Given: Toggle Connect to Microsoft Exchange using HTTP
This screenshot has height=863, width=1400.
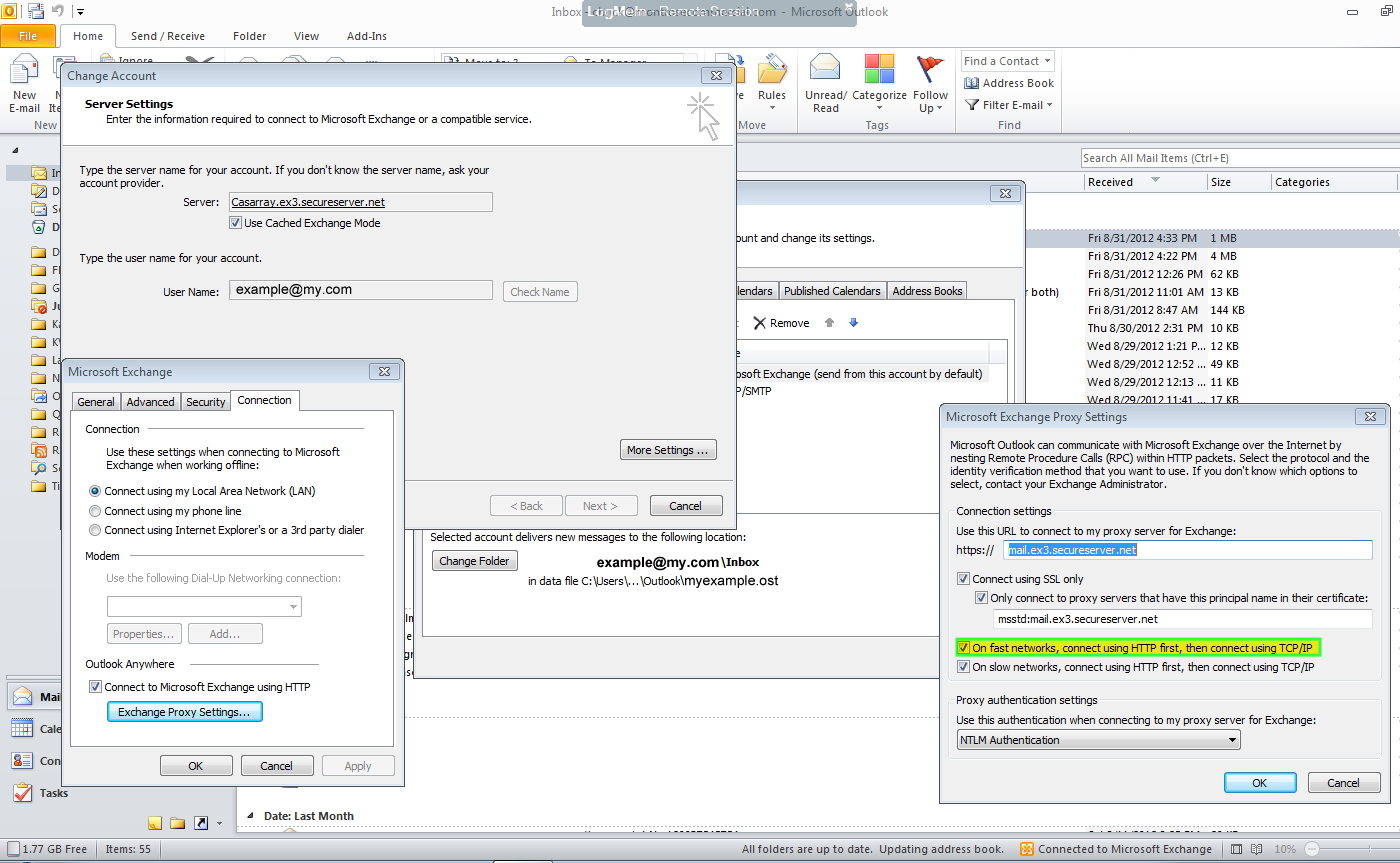Looking at the screenshot, I should click(x=96, y=687).
